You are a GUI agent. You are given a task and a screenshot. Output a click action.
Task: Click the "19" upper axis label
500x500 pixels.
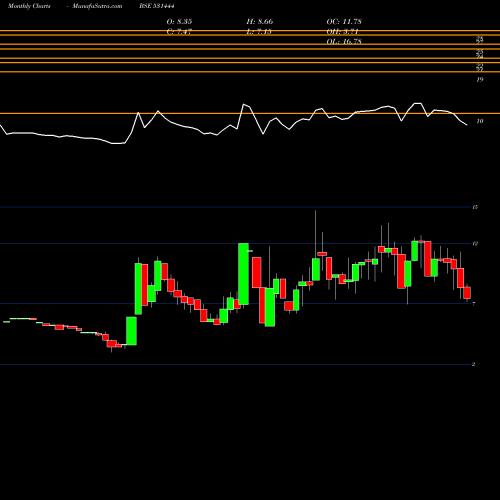480,79
